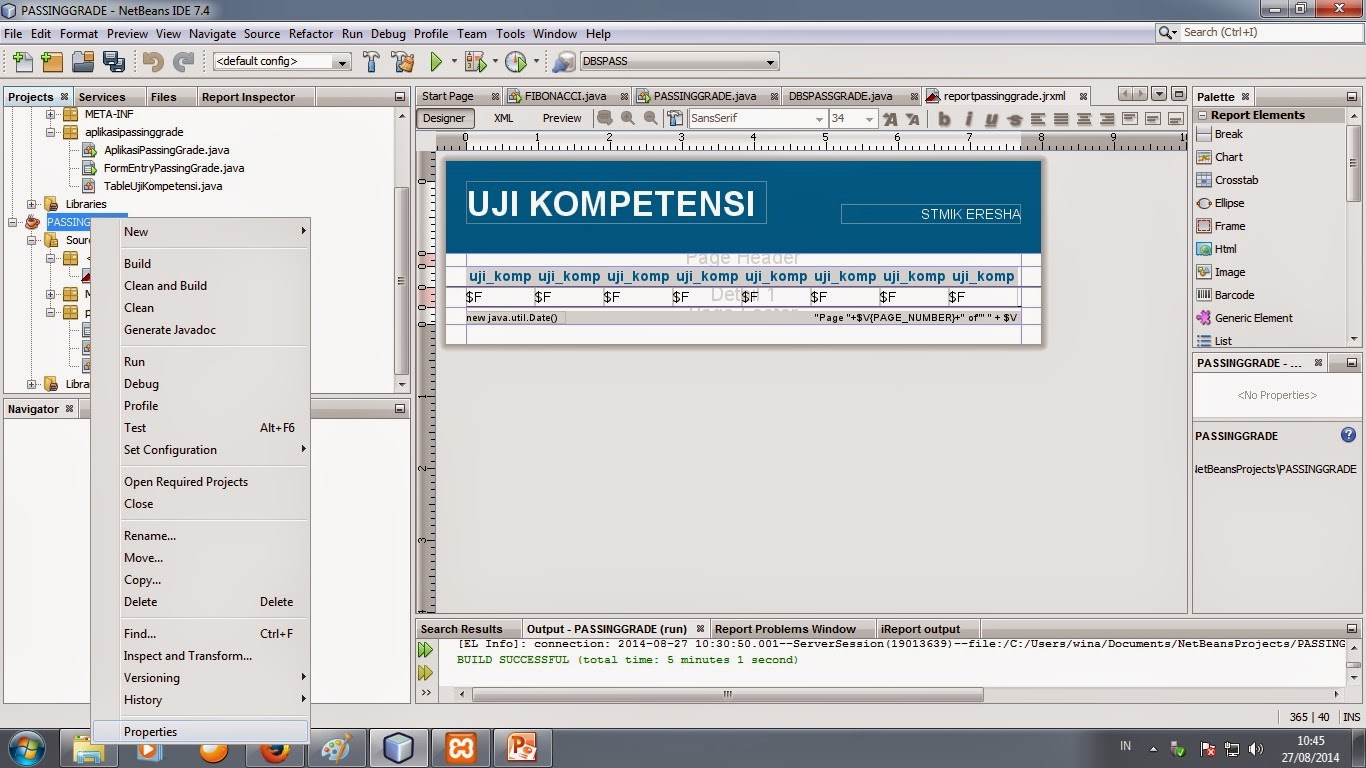Viewport: 1366px width, 768px height.
Task: Build the project with the hammer icon
Action: [x=371, y=62]
